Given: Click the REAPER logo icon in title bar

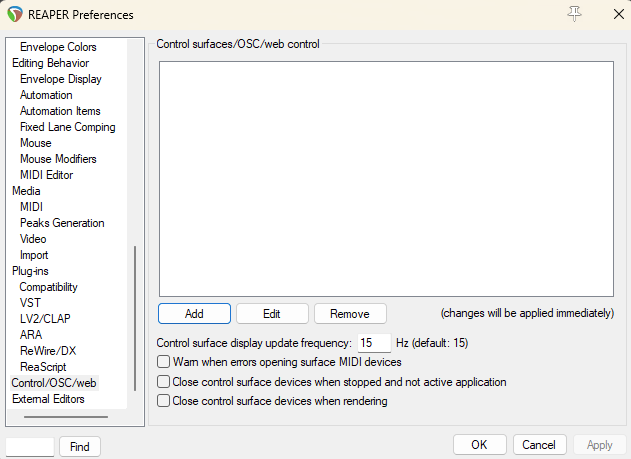Looking at the screenshot, I should coord(15,14).
